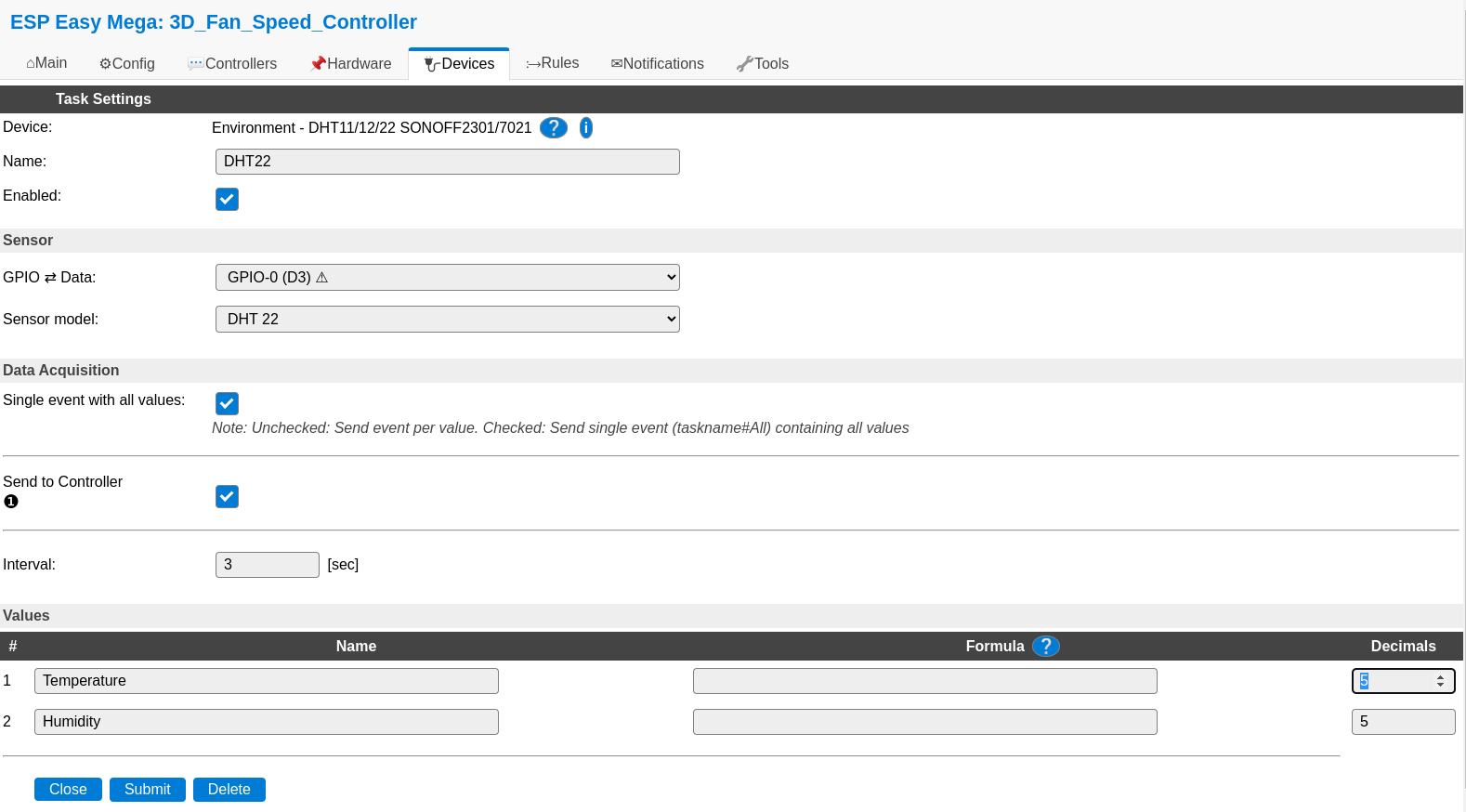Click the Close button

68,789
